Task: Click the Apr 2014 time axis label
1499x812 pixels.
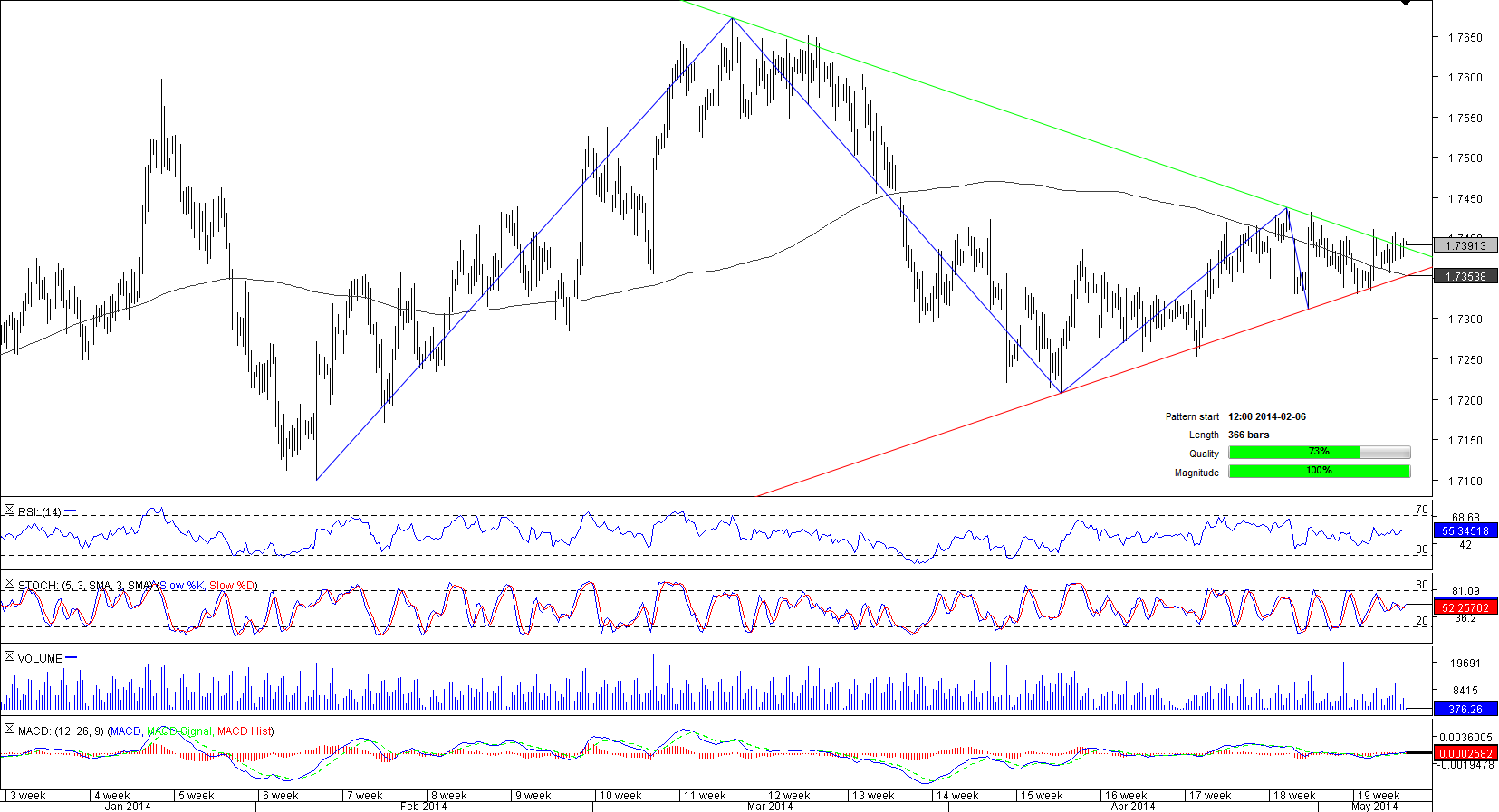Action: (x=1133, y=807)
